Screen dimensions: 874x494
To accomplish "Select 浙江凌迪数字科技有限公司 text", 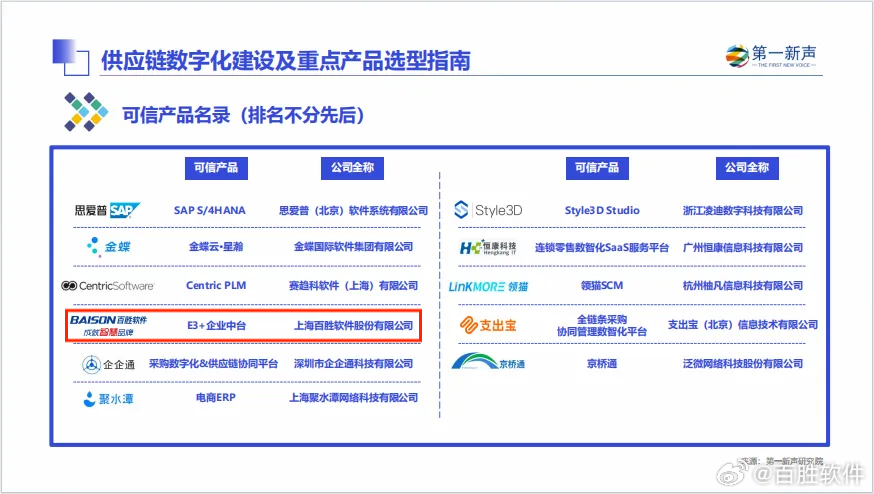I will click(743, 210).
